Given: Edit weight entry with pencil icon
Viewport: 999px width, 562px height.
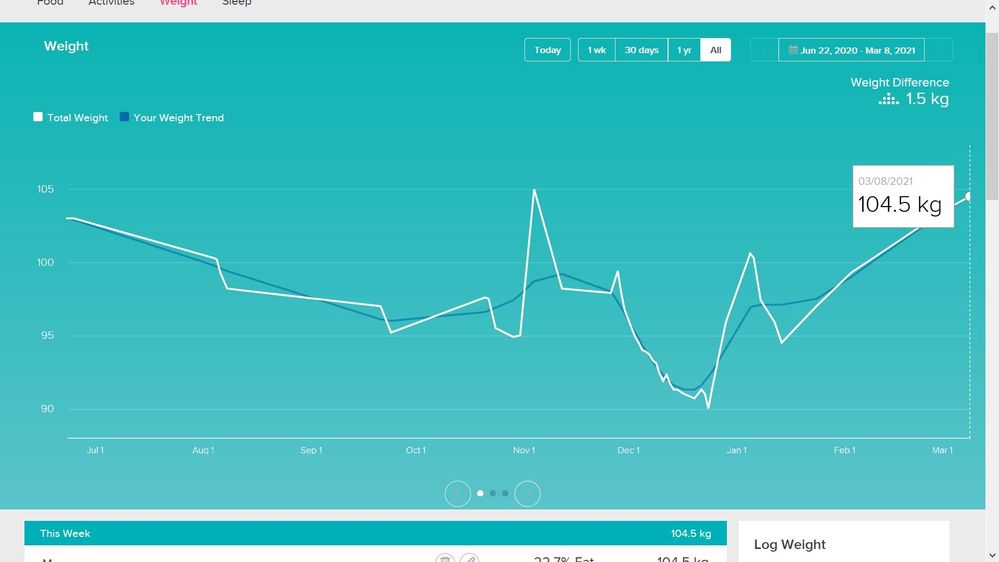Looking at the screenshot, I should 469,558.
